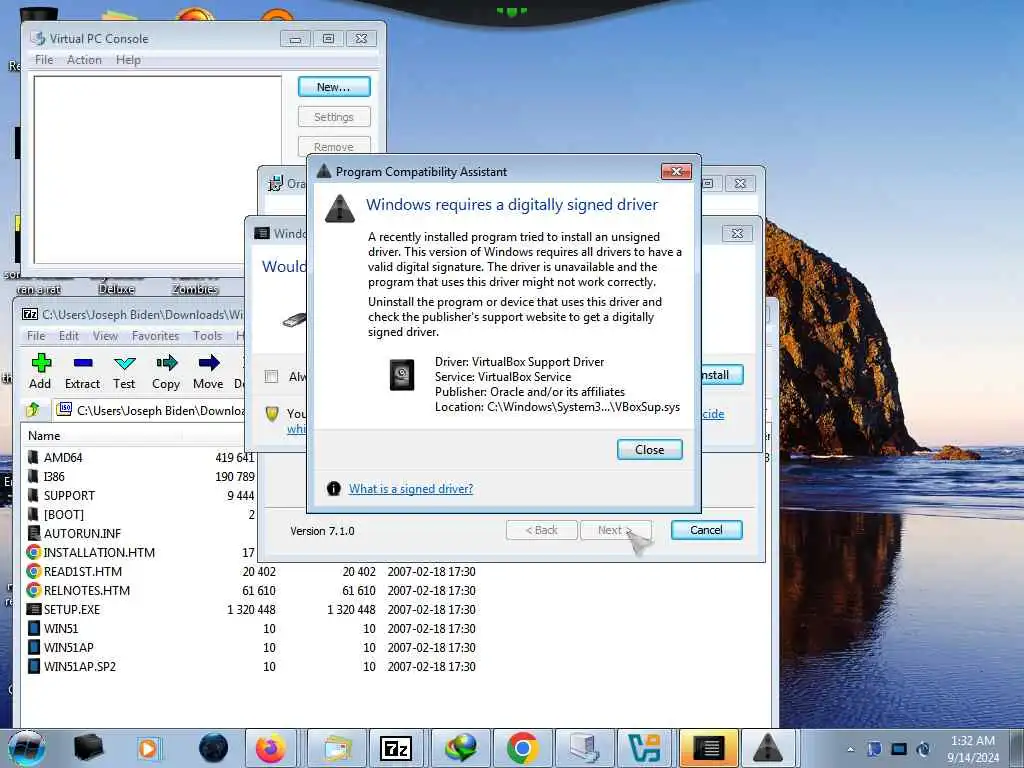This screenshot has width=1024, height=768.
Task: Click the Settings button in Virtual PC Console
Action: 334,117
